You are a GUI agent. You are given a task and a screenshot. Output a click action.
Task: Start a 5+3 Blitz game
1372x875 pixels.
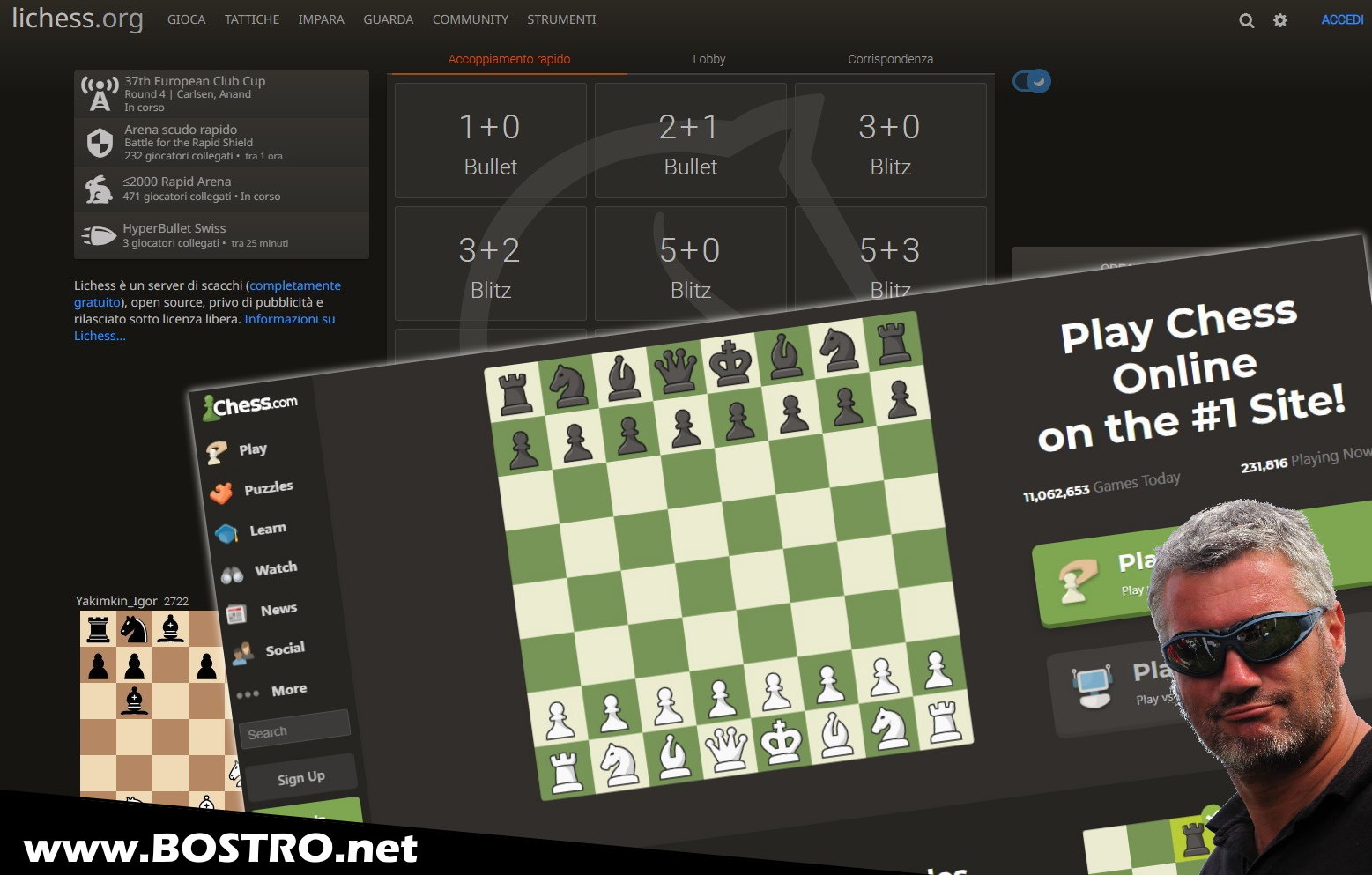tap(891, 251)
